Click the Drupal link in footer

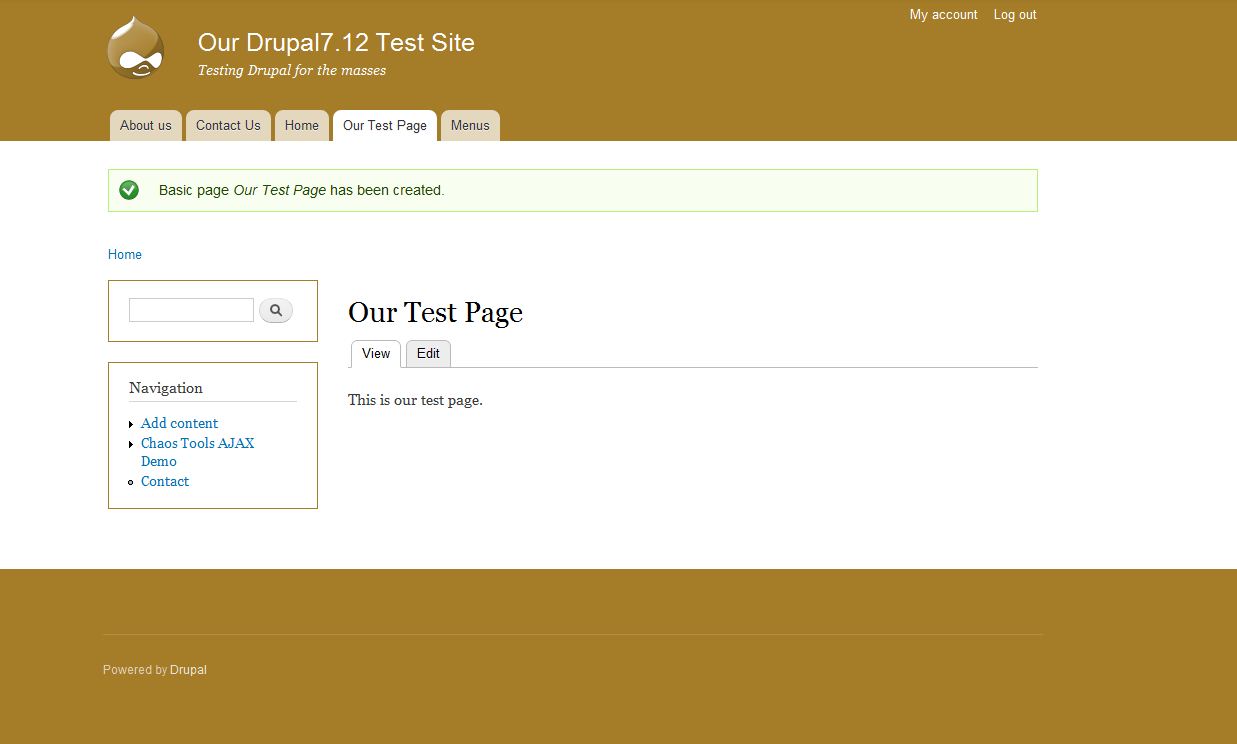coord(188,670)
